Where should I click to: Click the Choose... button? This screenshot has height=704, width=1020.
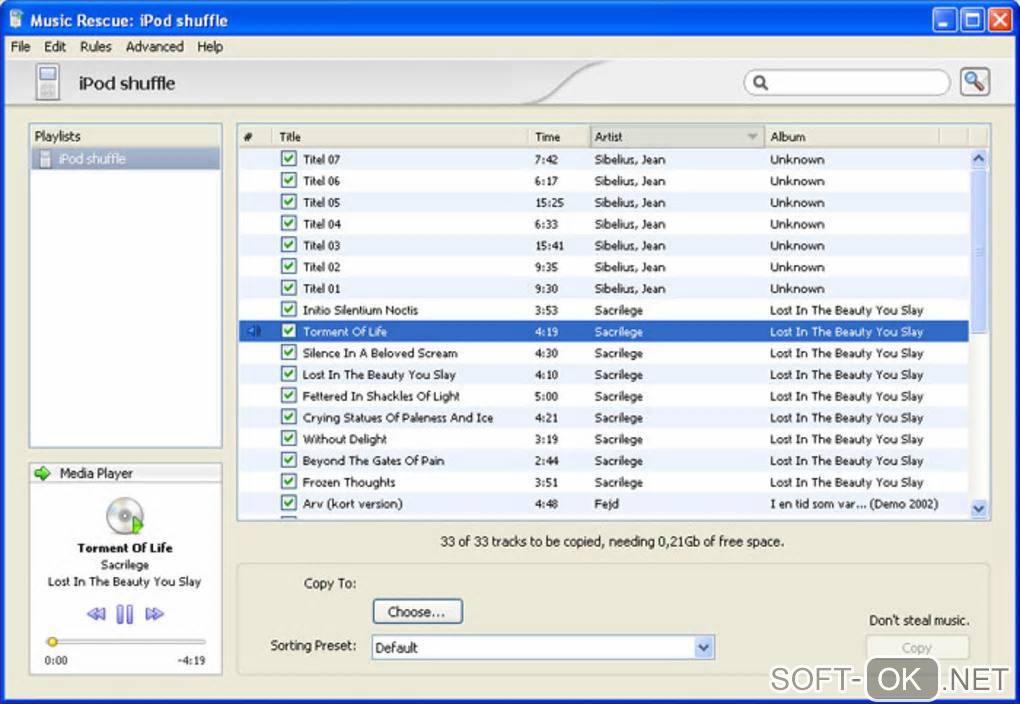(x=418, y=612)
